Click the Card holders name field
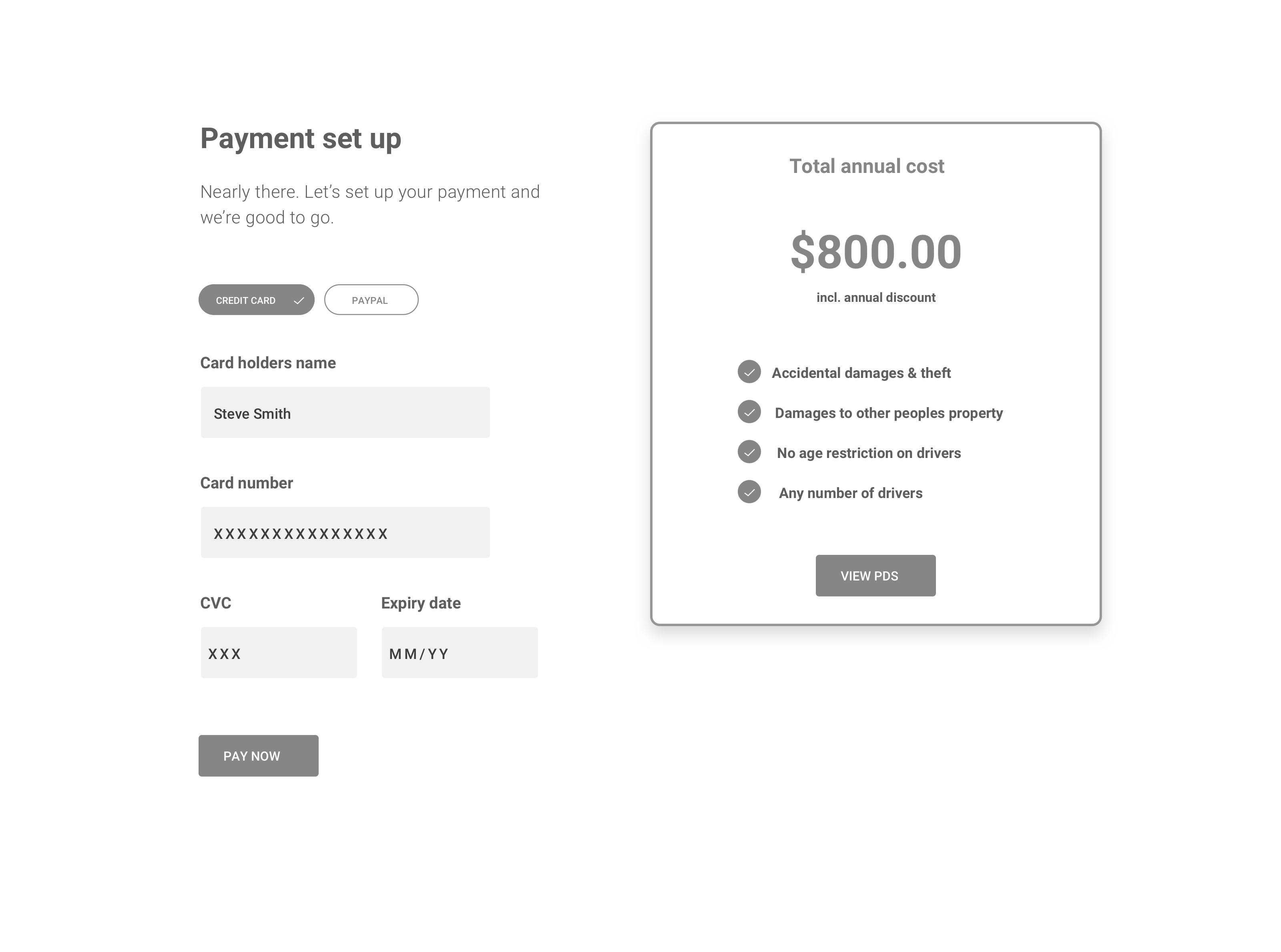The height and width of the screenshot is (952, 1281). [x=345, y=413]
